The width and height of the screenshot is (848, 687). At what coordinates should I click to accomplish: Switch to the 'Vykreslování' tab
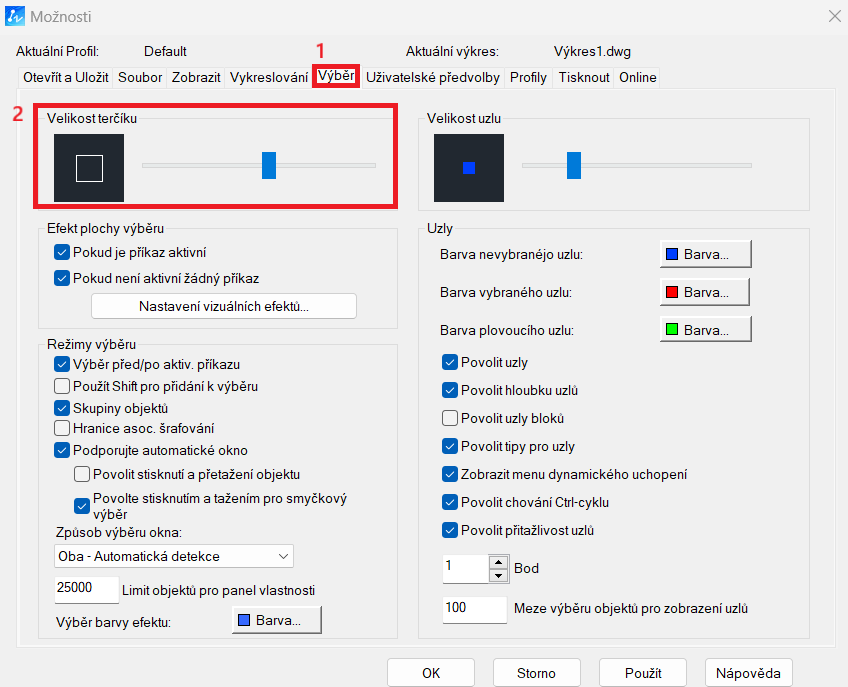tap(268, 77)
